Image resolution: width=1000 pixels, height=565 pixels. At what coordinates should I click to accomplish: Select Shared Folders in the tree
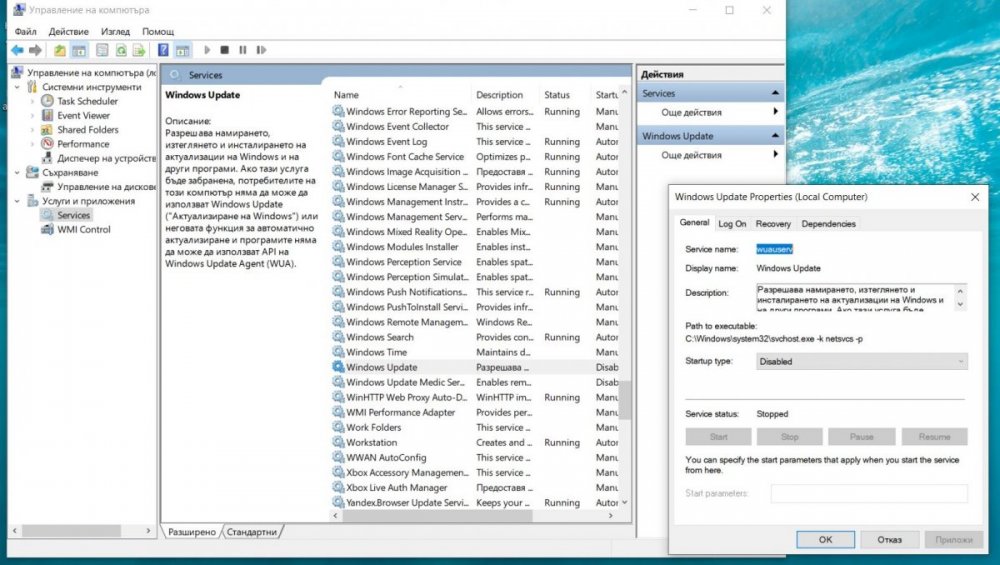pyautogui.click(x=88, y=129)
